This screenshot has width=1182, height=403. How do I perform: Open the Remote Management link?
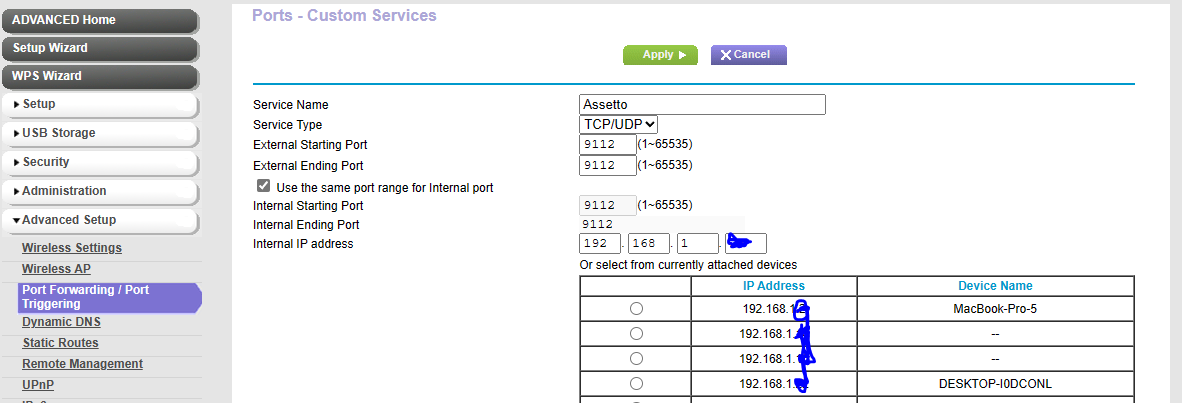point(82,364)
